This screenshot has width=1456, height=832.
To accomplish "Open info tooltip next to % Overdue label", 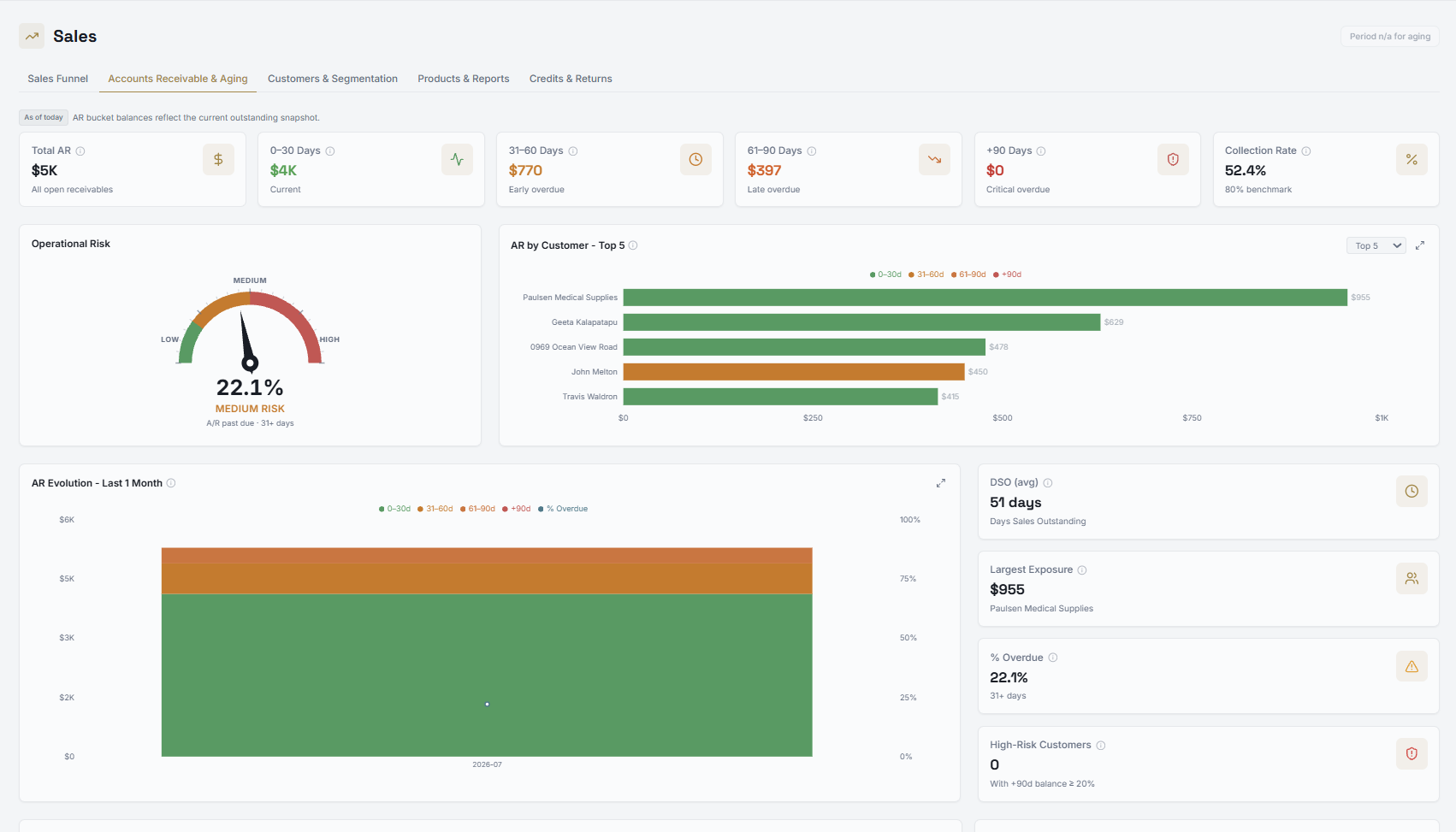I will tap(1053, 658).
